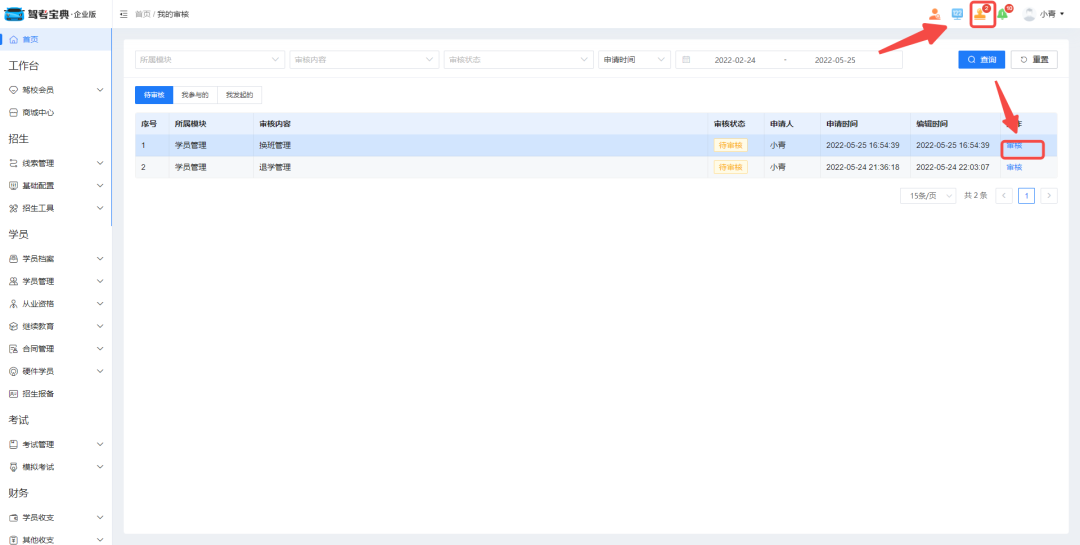Image resolution: width=1080 pixels, height=545 pixels.
Task: Click the 驾校会员 diamond icon in sidebar
Action: click(13, 90)
